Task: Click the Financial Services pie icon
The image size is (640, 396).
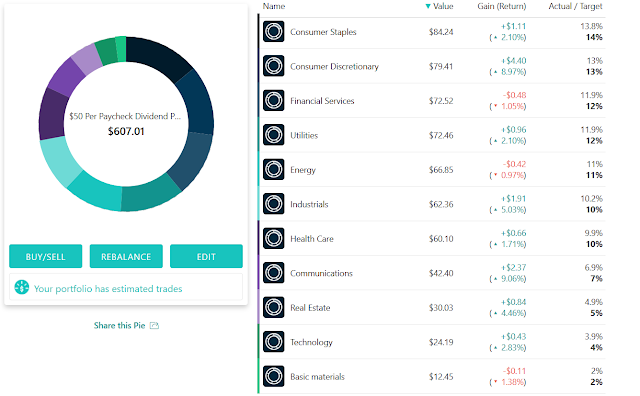Action: click(273, 100)
